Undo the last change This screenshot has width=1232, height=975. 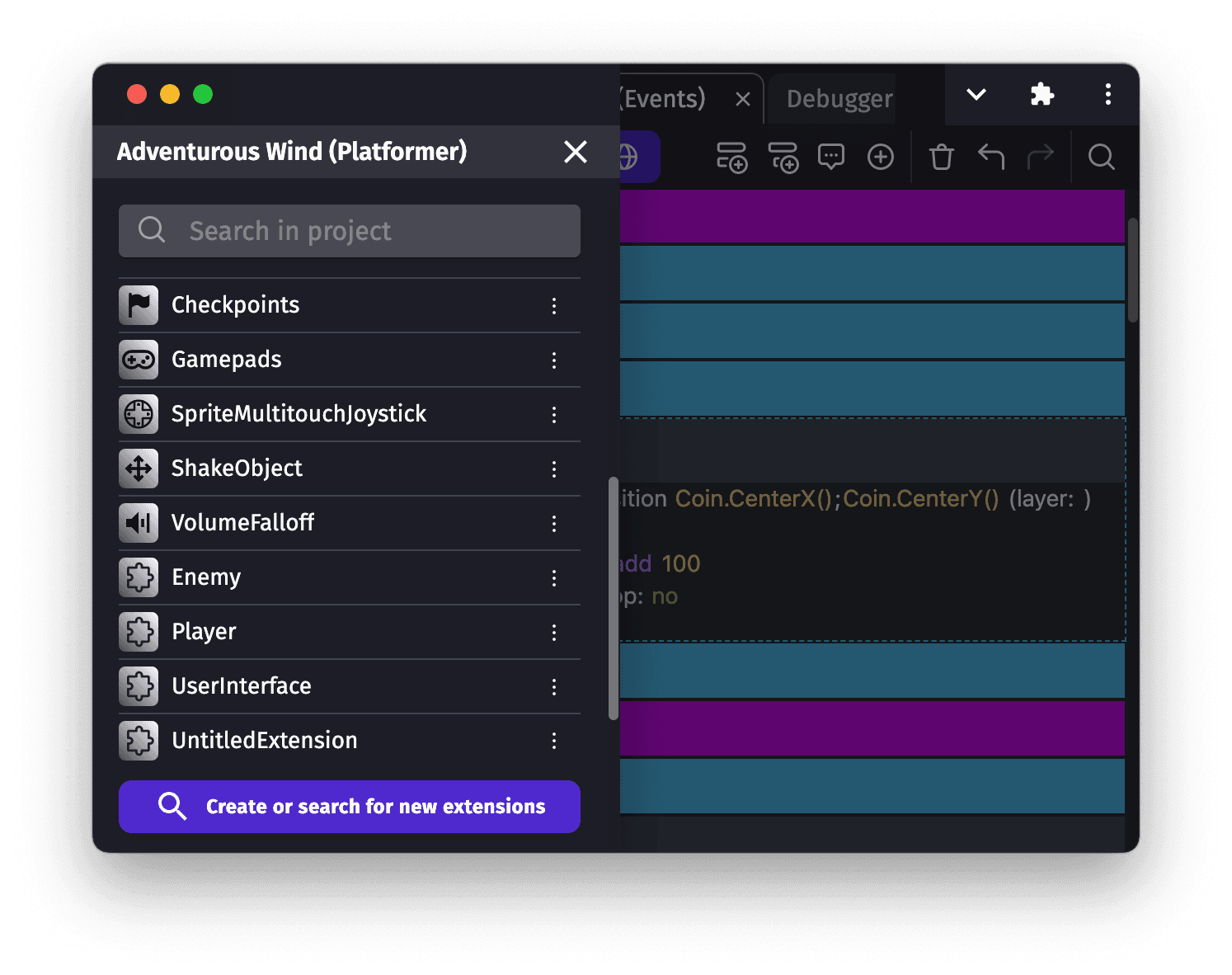990,157
